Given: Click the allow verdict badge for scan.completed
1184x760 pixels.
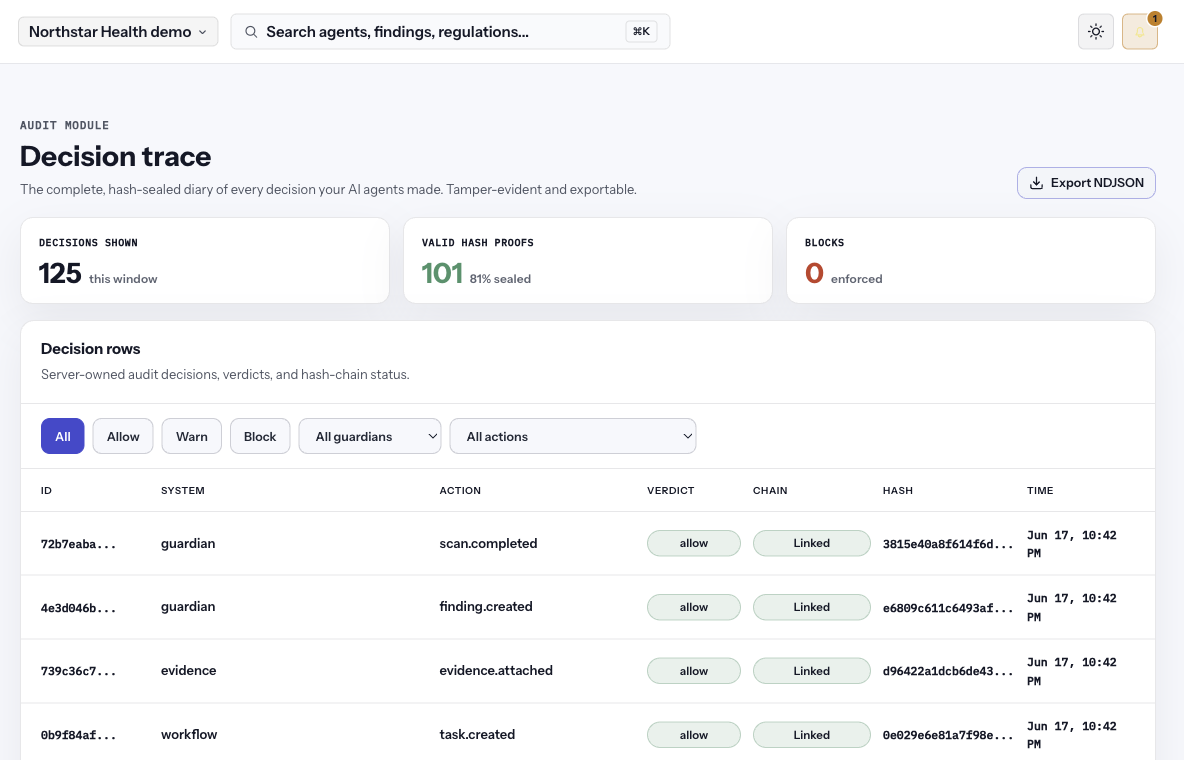Looking at the screenshot, I should point(693,543).
